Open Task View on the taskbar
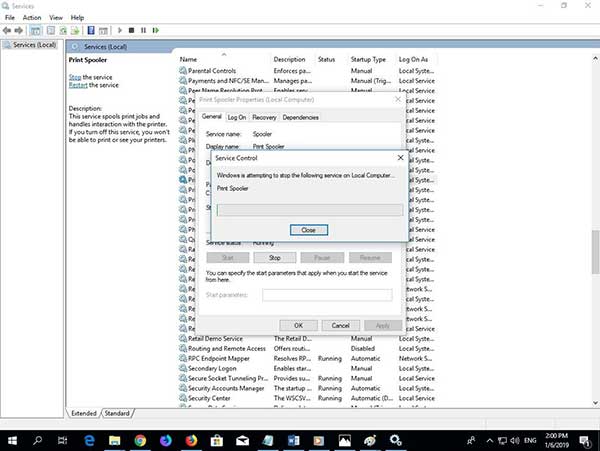This screenshot has height=451, width=600. coord(62,441)
